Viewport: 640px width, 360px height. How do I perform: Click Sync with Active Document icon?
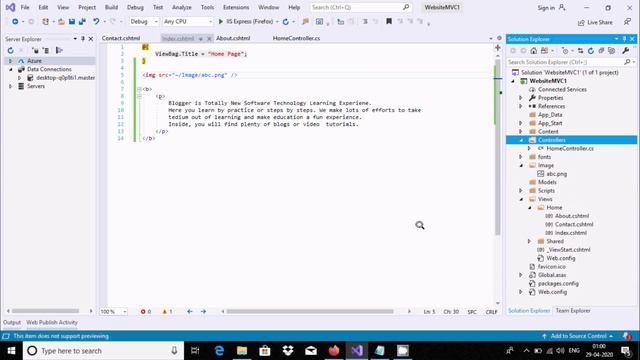coord(580,51)
